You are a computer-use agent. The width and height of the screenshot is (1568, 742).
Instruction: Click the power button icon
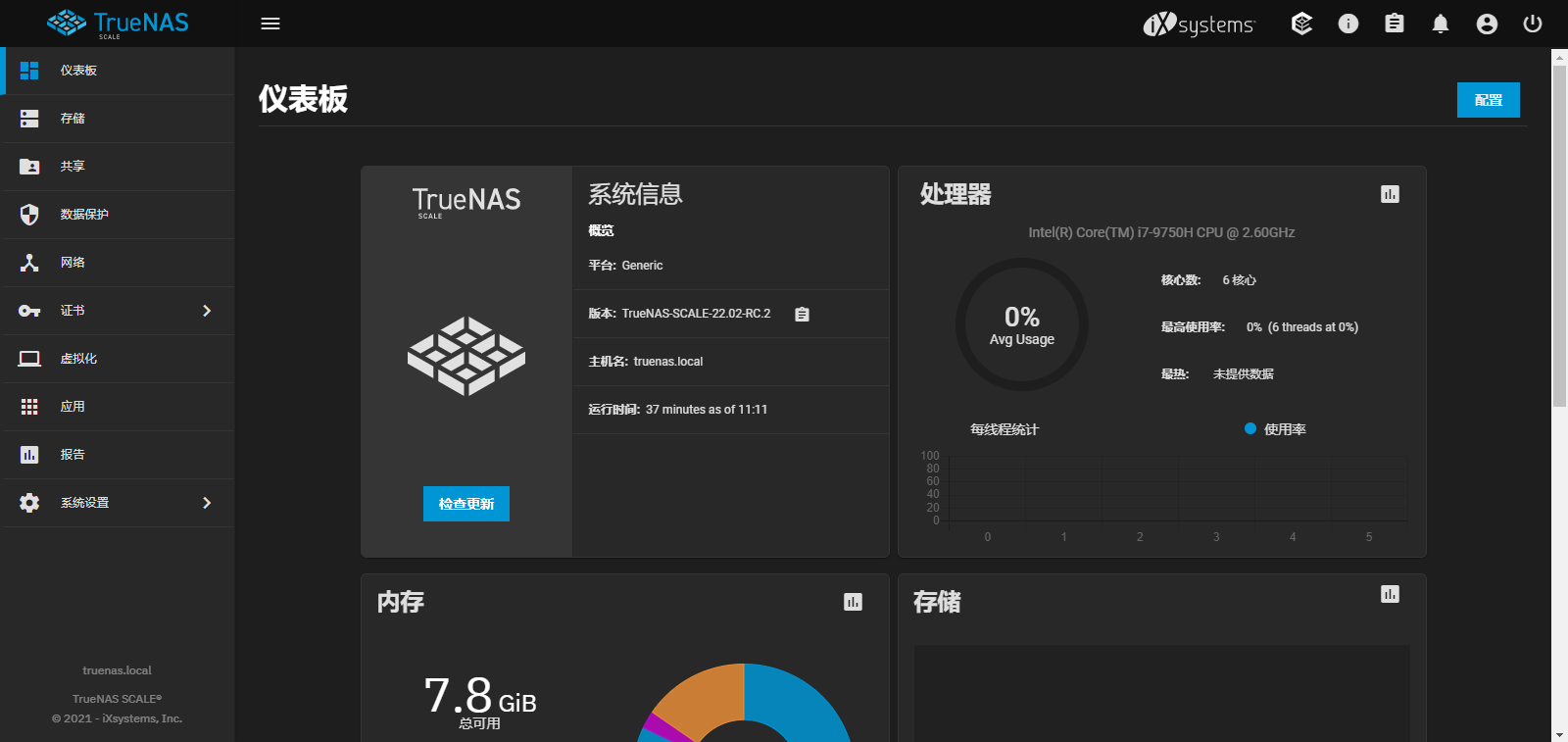pos(1533,24)
